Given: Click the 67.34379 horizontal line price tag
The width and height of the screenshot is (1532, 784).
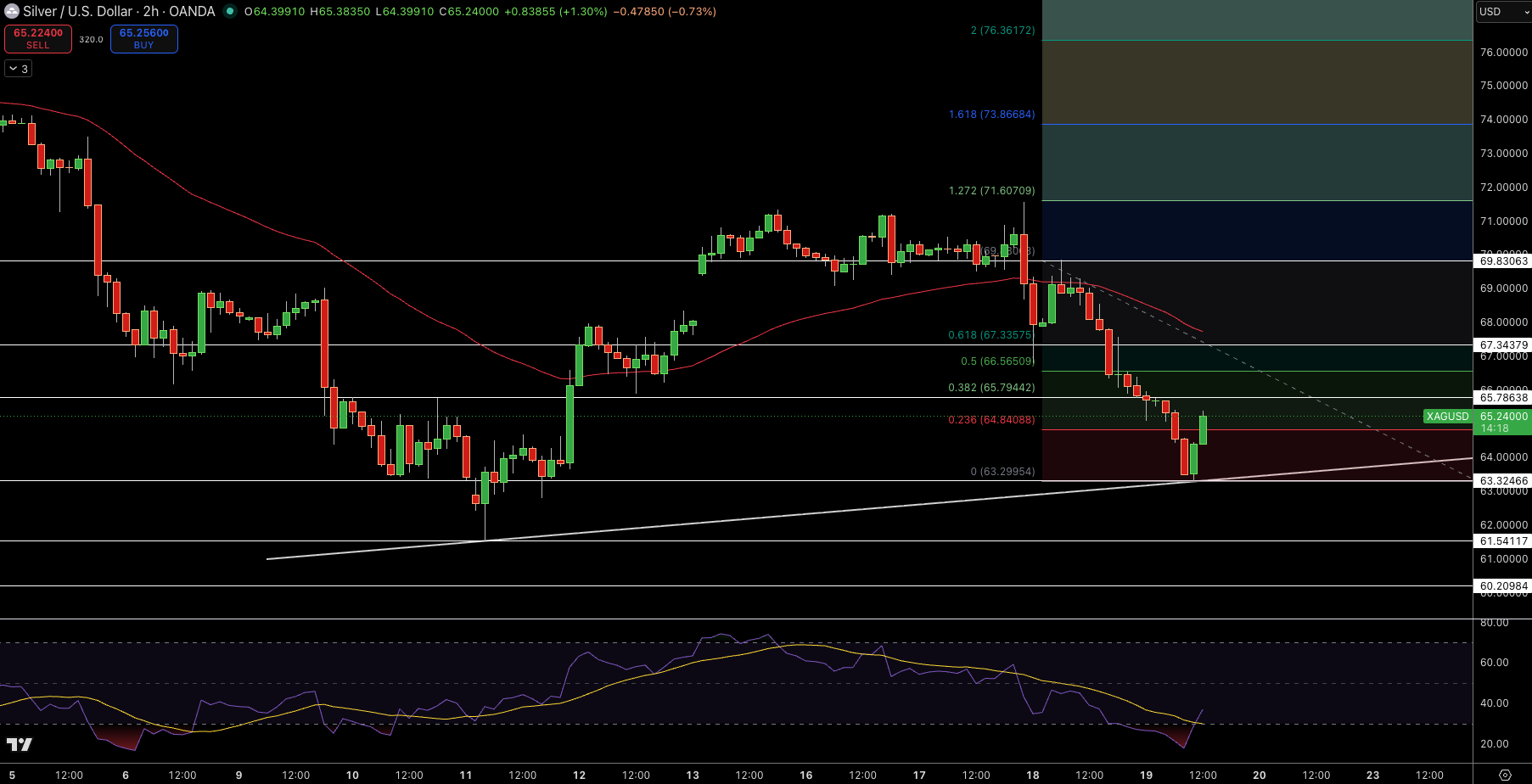Looking at the screenshot, I should click(1503, 344).
